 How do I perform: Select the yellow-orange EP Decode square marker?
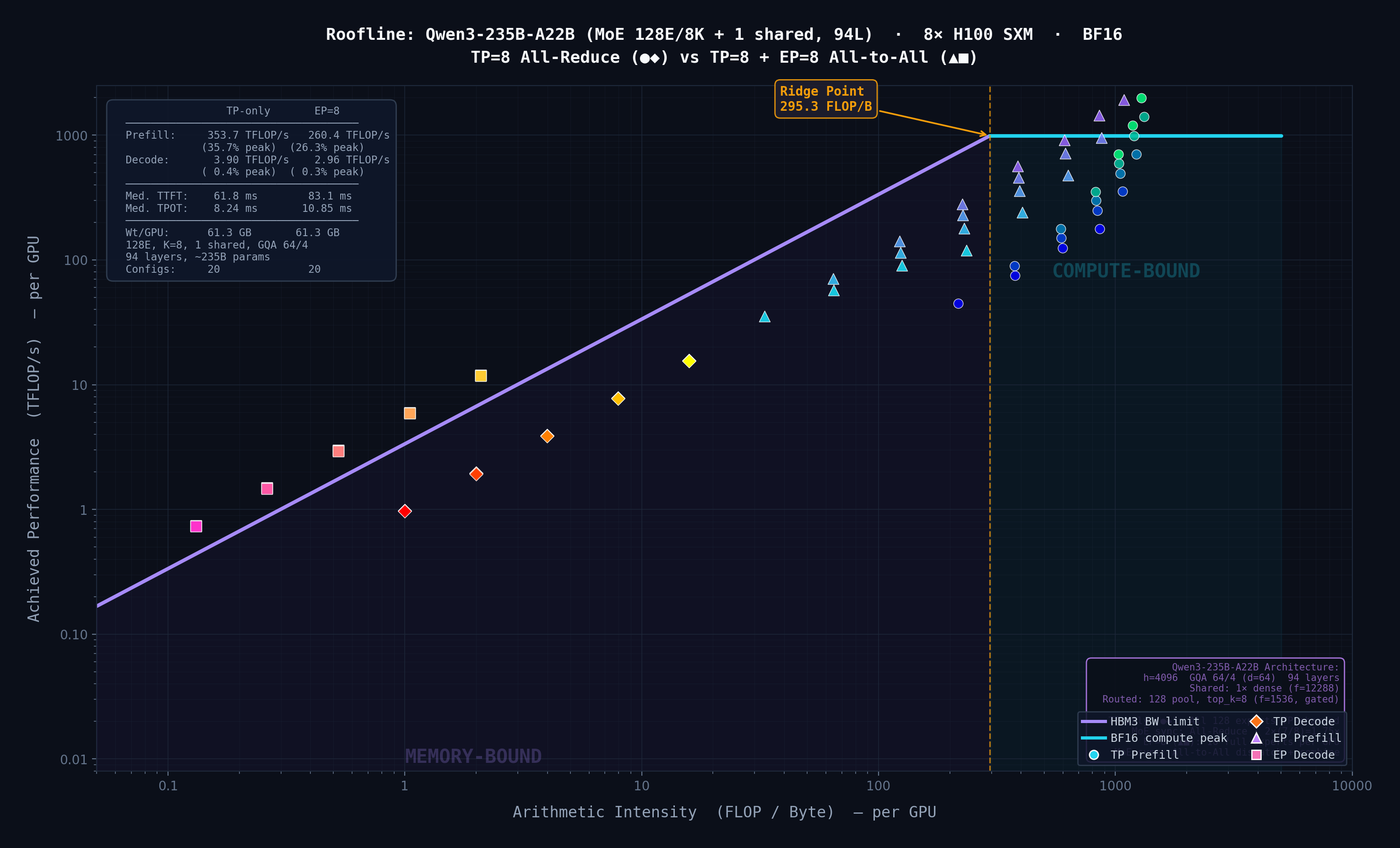[481, 376]
